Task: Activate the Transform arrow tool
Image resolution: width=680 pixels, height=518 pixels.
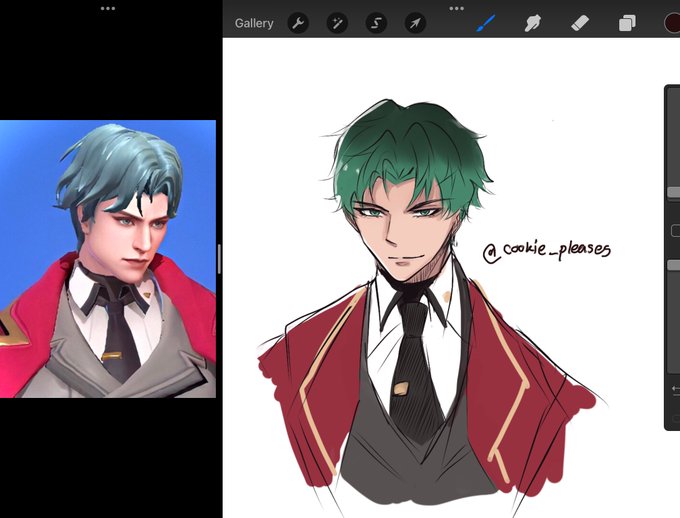Action: pyautogui.click(x=415, y=23)
